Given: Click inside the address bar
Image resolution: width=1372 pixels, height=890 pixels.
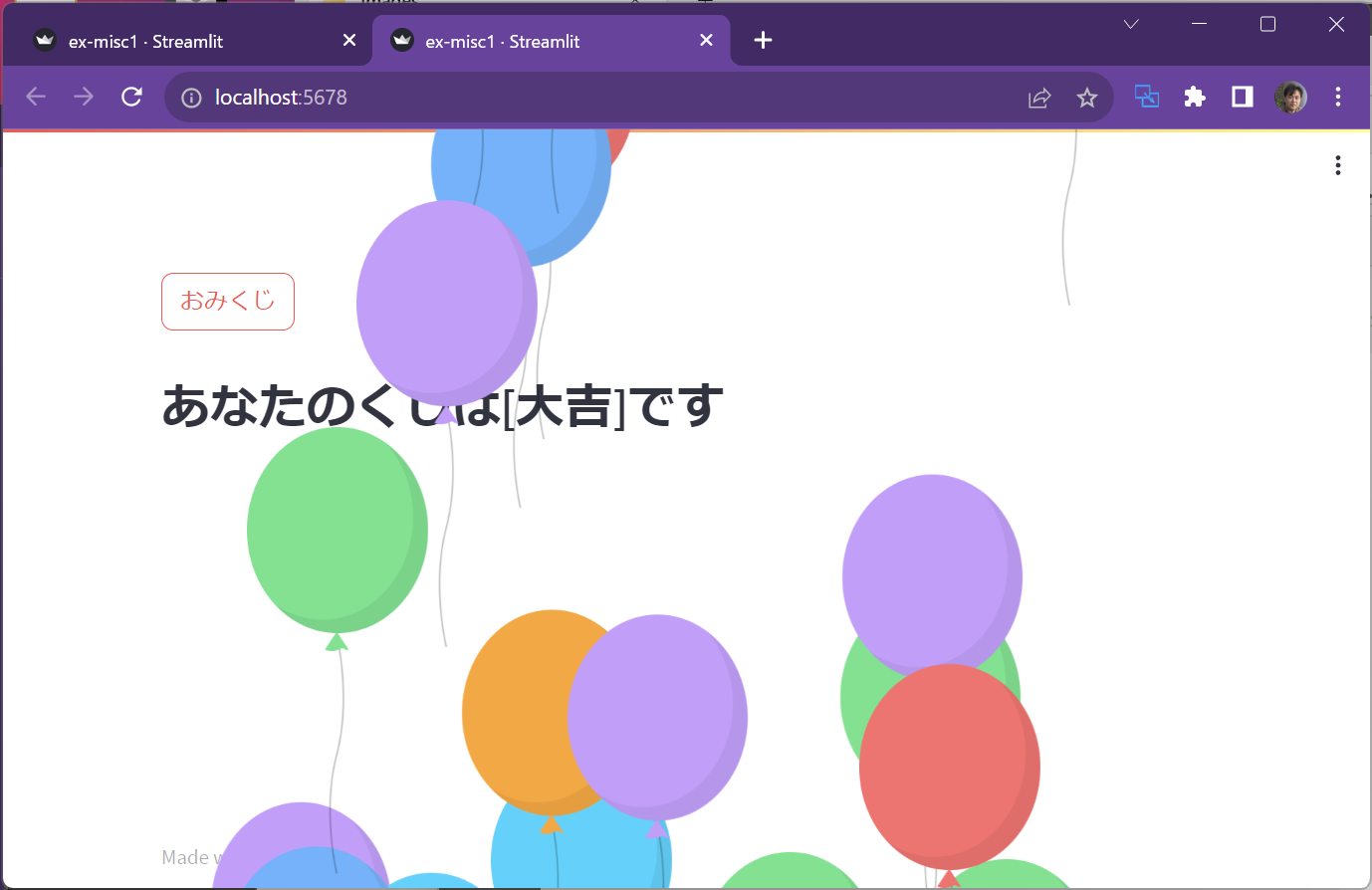Looking at the screenshot, I should tap(498, 97).
